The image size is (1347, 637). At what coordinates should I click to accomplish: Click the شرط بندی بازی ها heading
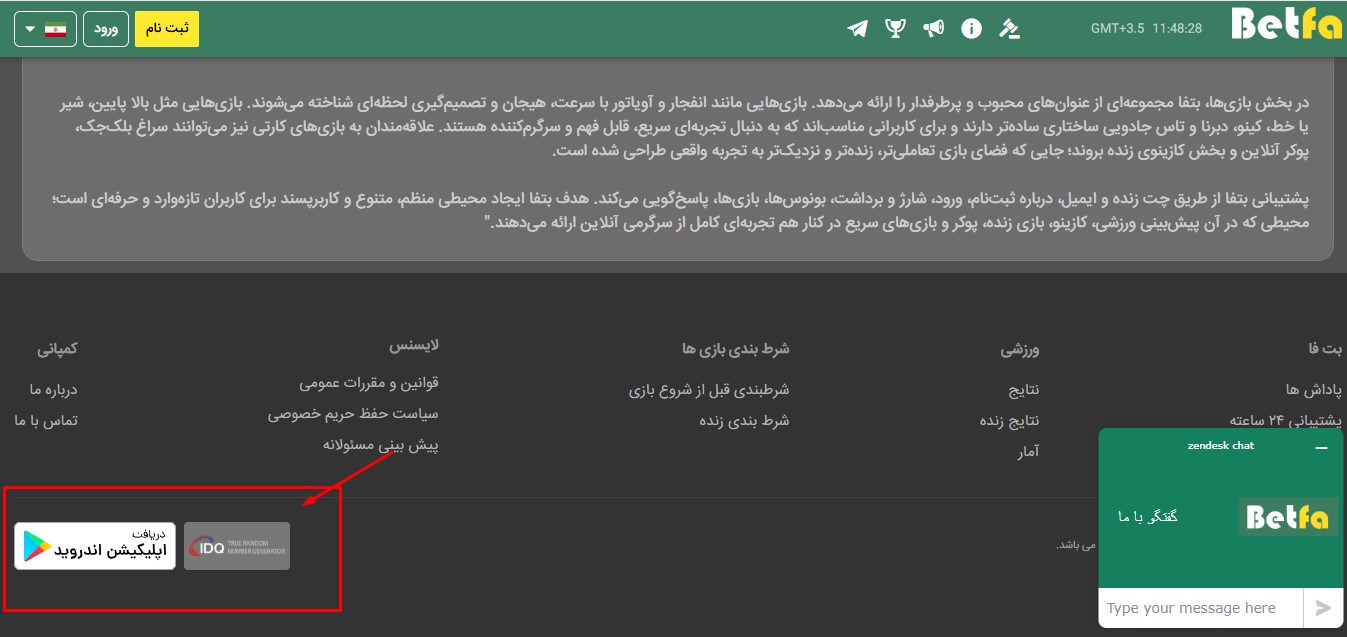[x=736, y=349]
